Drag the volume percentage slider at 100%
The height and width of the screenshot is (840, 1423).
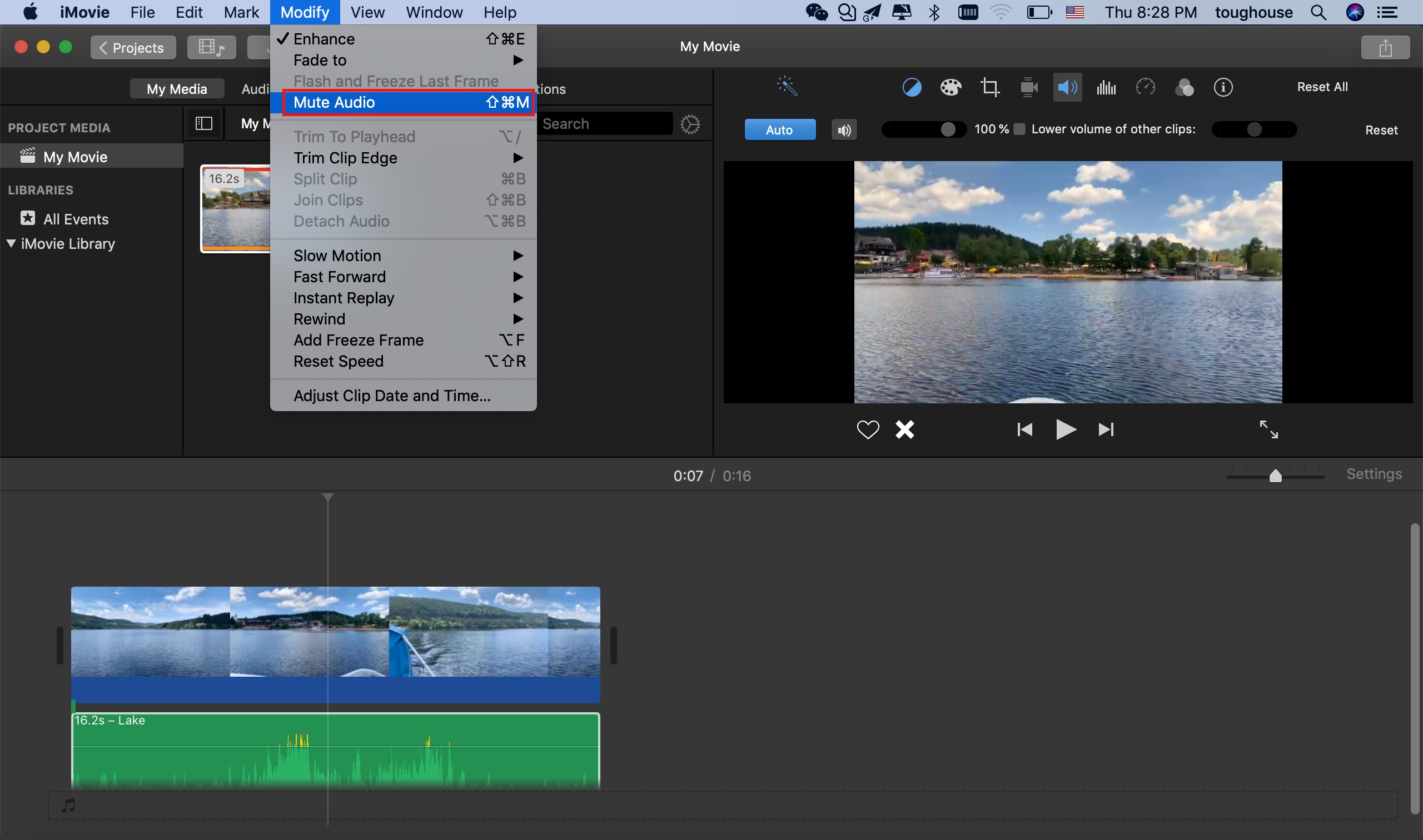[949, 128]
